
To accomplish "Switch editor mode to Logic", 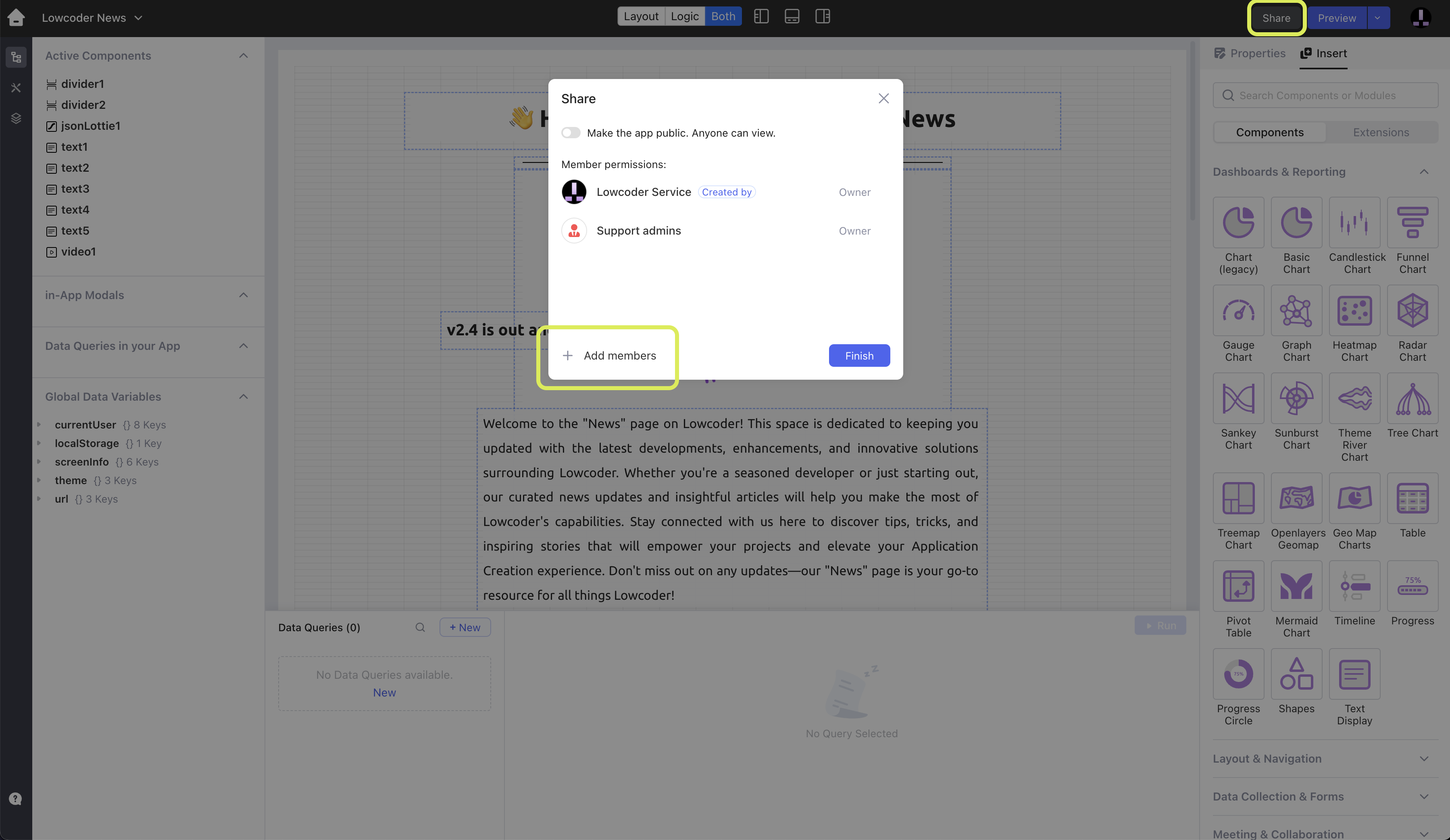I will [x=684, y=17].
